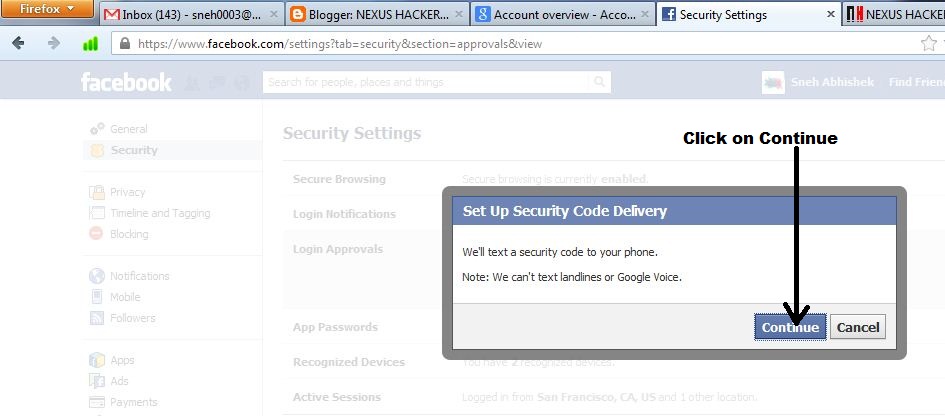Click the browser forward arrow
Viewport: 945px width, 416px height.
pos(53,44)
